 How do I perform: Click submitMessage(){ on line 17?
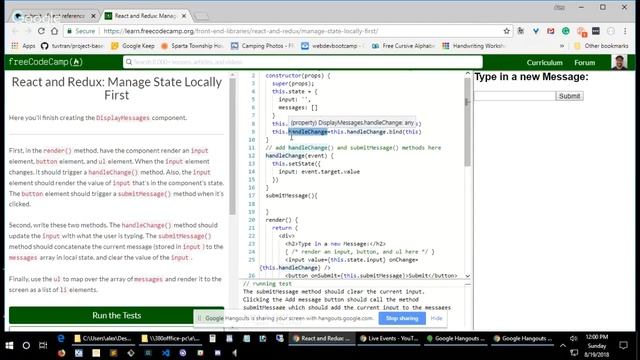[x=291, y=196]
